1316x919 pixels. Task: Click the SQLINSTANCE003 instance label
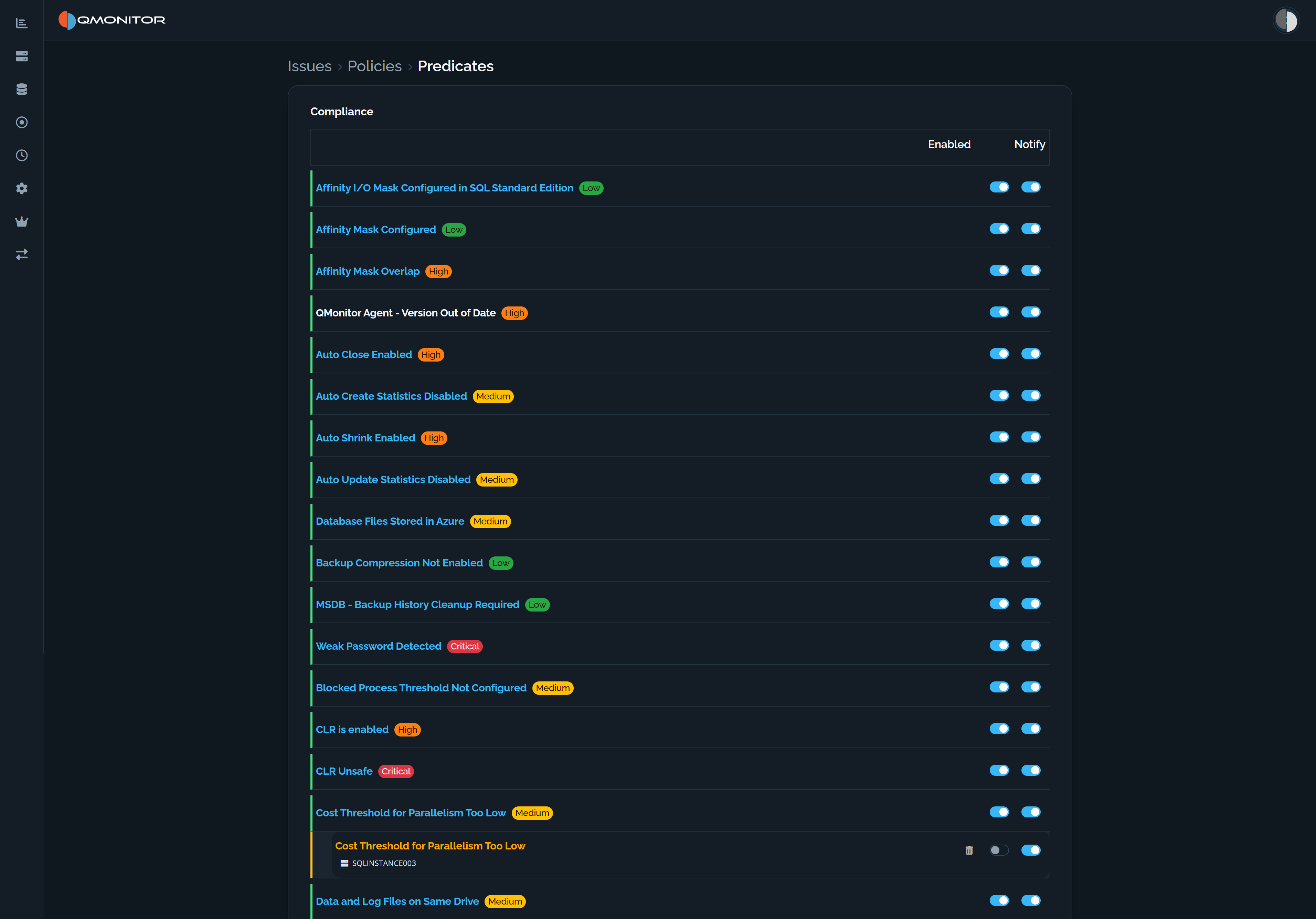pos(384,863)
